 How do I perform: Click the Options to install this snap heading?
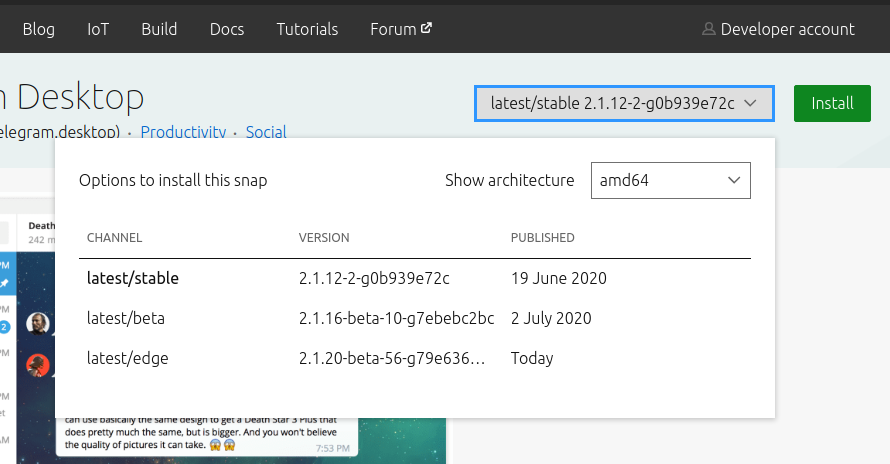coord(173,181)
